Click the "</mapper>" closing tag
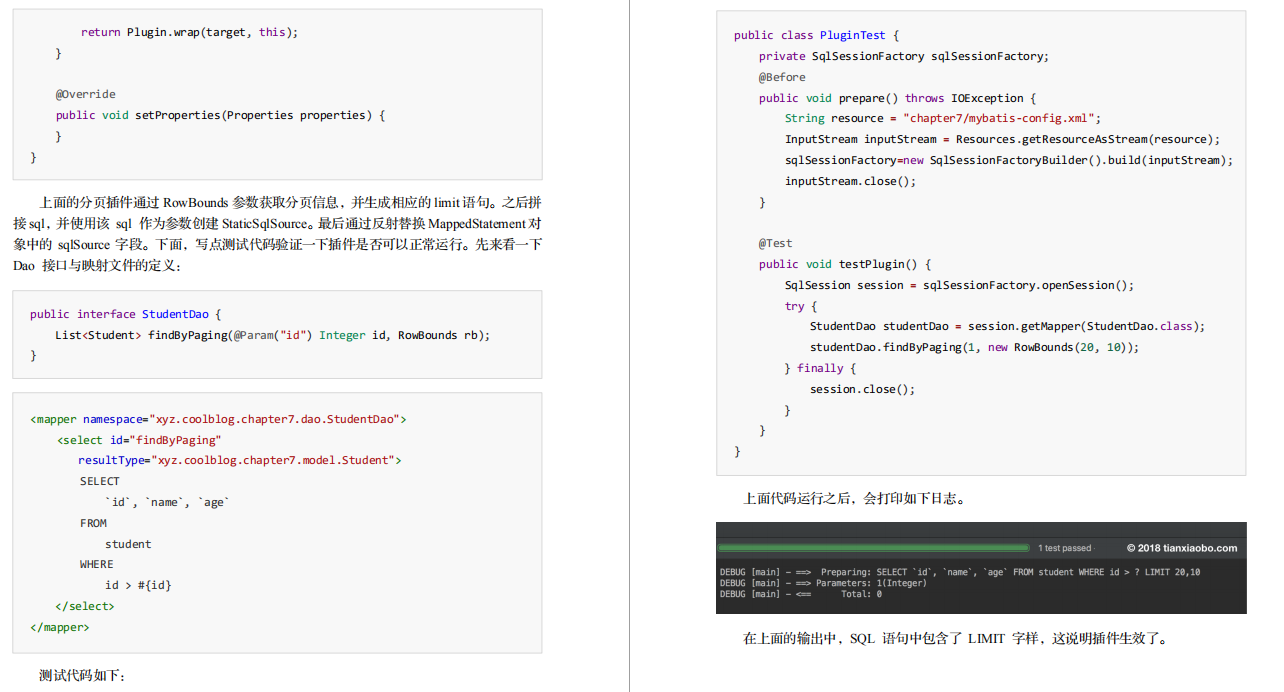Image resolution: width=1284 pixels, height=692 pixels. click(60, 627)
